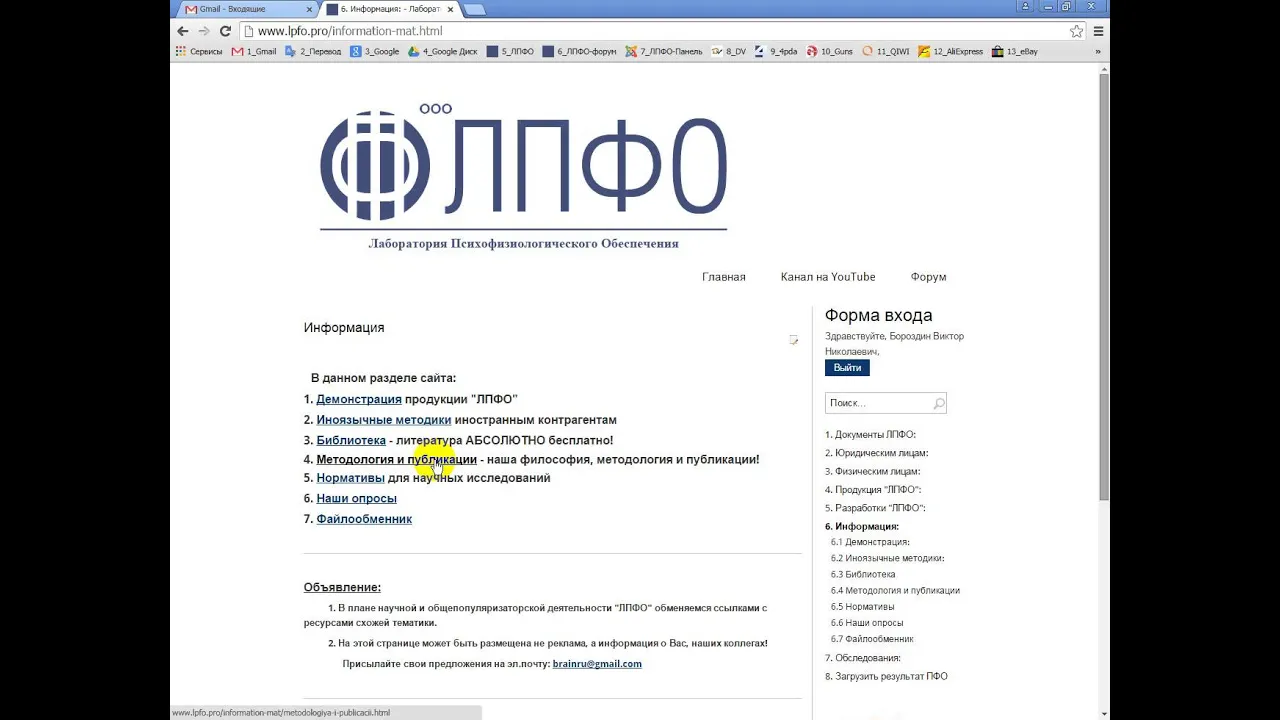The height and width of the screenshot is (720, 1280).
Task: Open the Chrome menu hamburger icon
Action: (x=1098, y=31)
